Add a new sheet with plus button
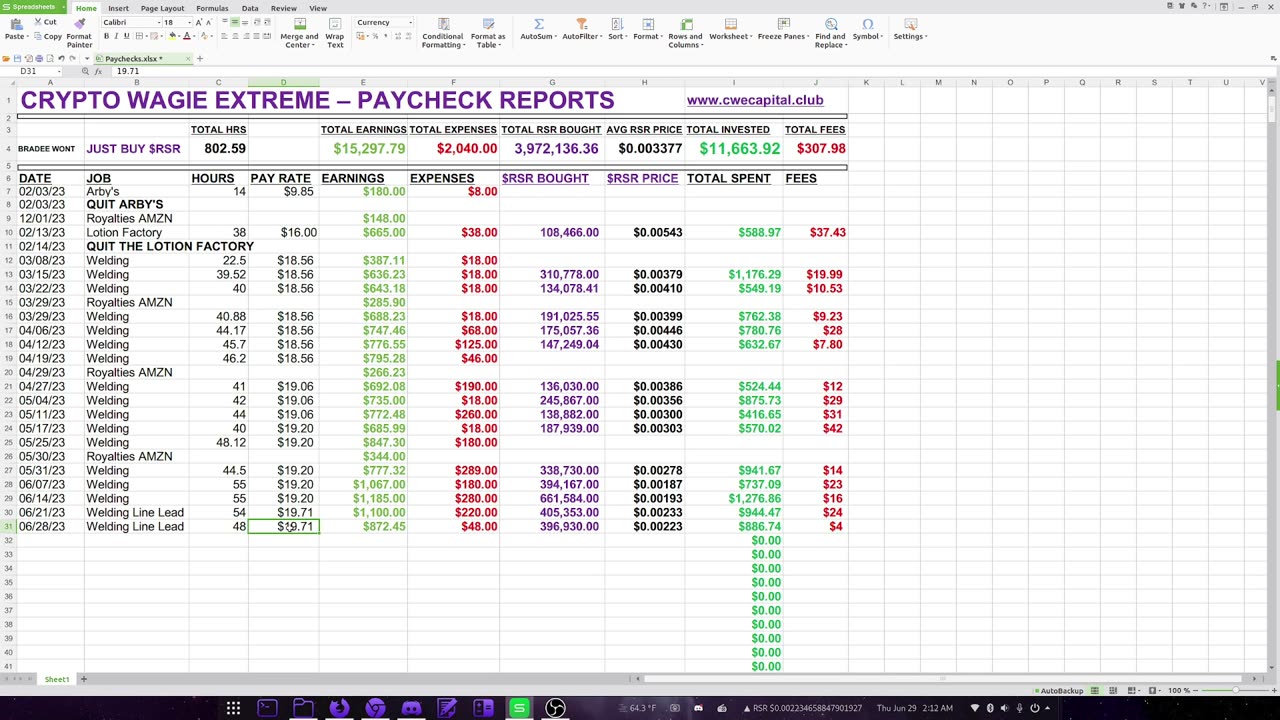Screen dimensions: 1280x720 [x=84, y=679]
